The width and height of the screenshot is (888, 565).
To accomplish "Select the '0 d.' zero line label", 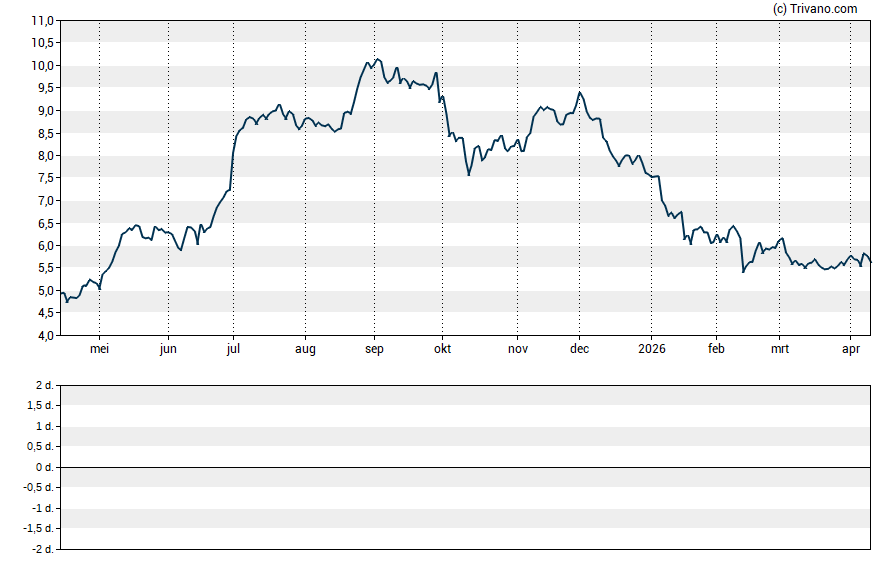I will 43,467.
